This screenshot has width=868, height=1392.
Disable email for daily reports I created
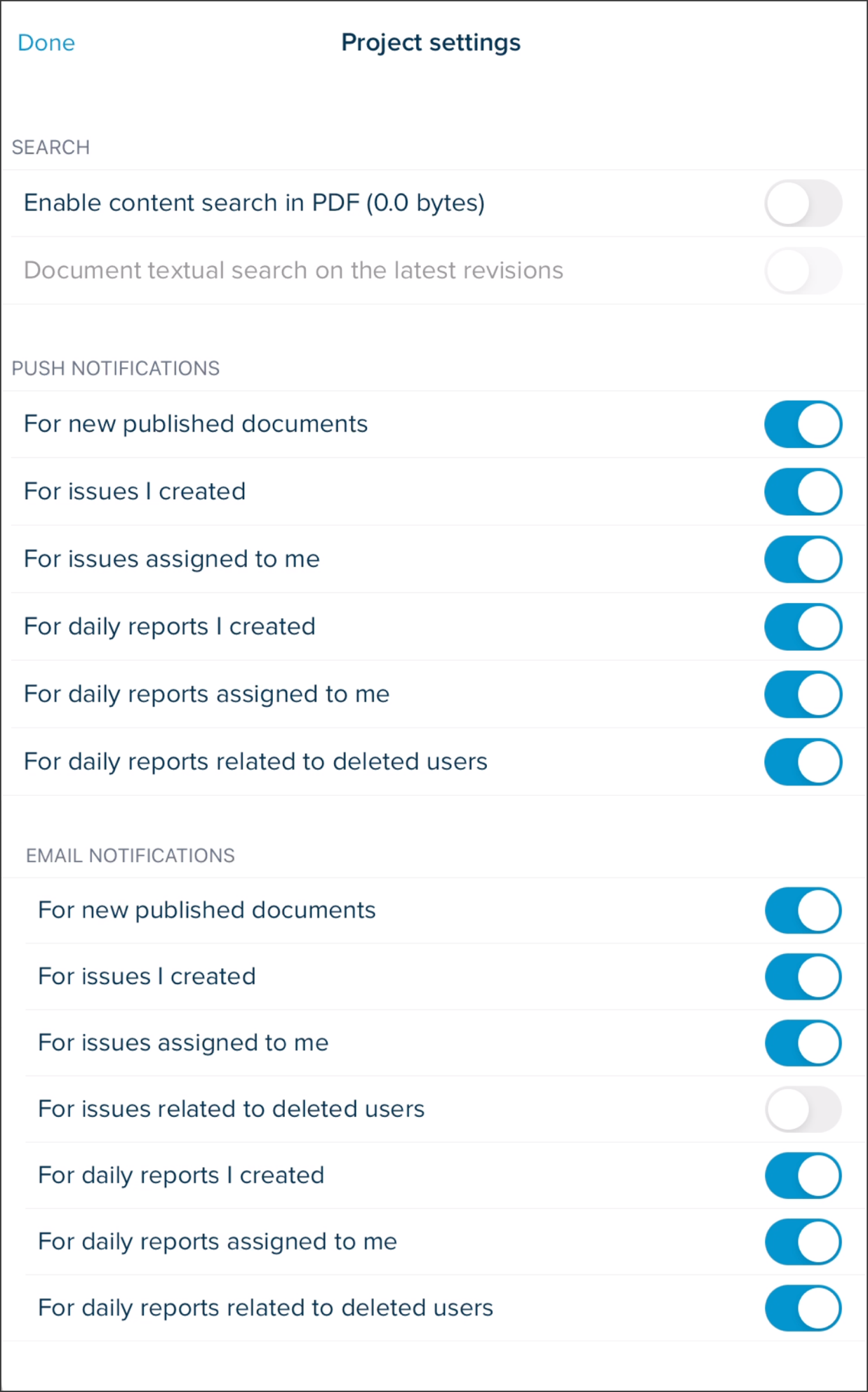(x=803, y=1175)
